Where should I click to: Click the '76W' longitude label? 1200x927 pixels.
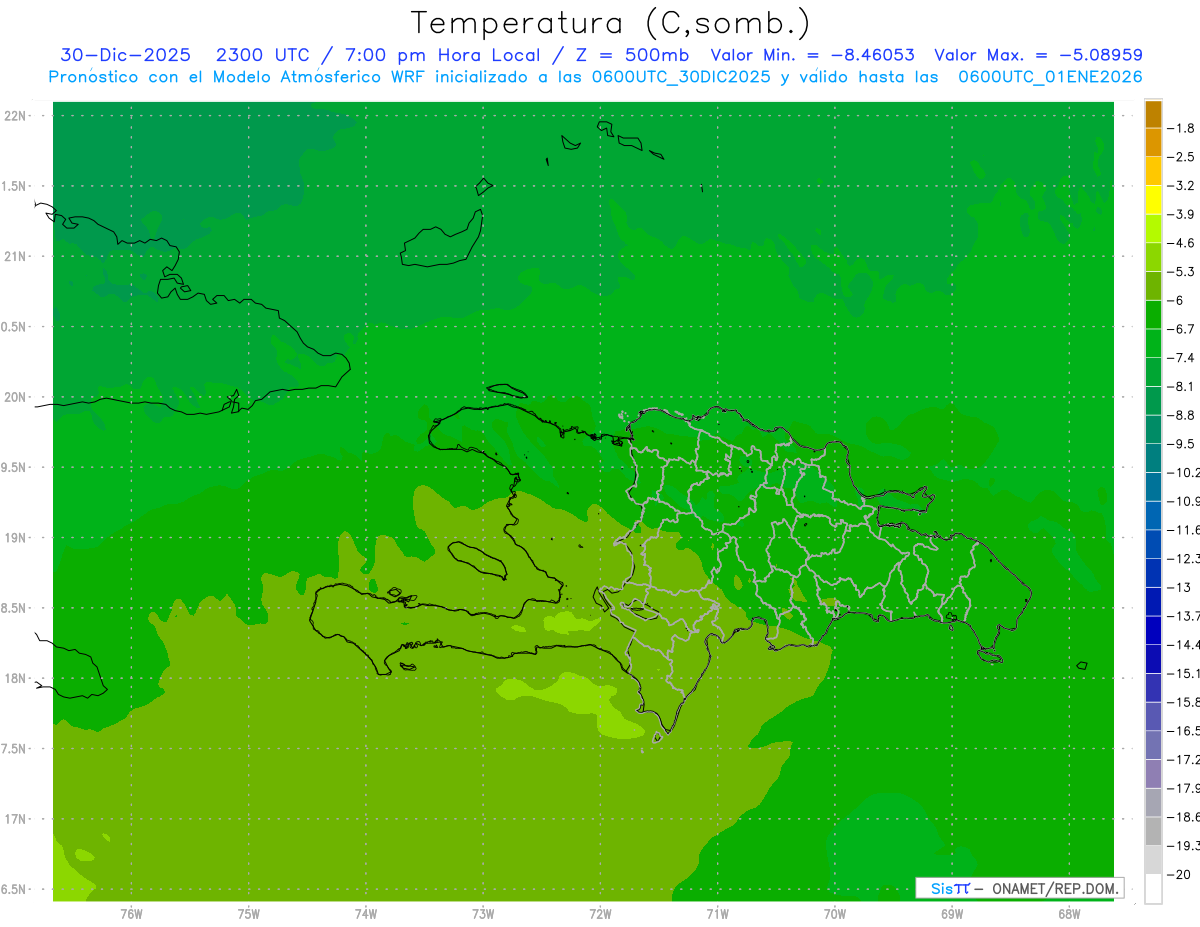[131, 913]
